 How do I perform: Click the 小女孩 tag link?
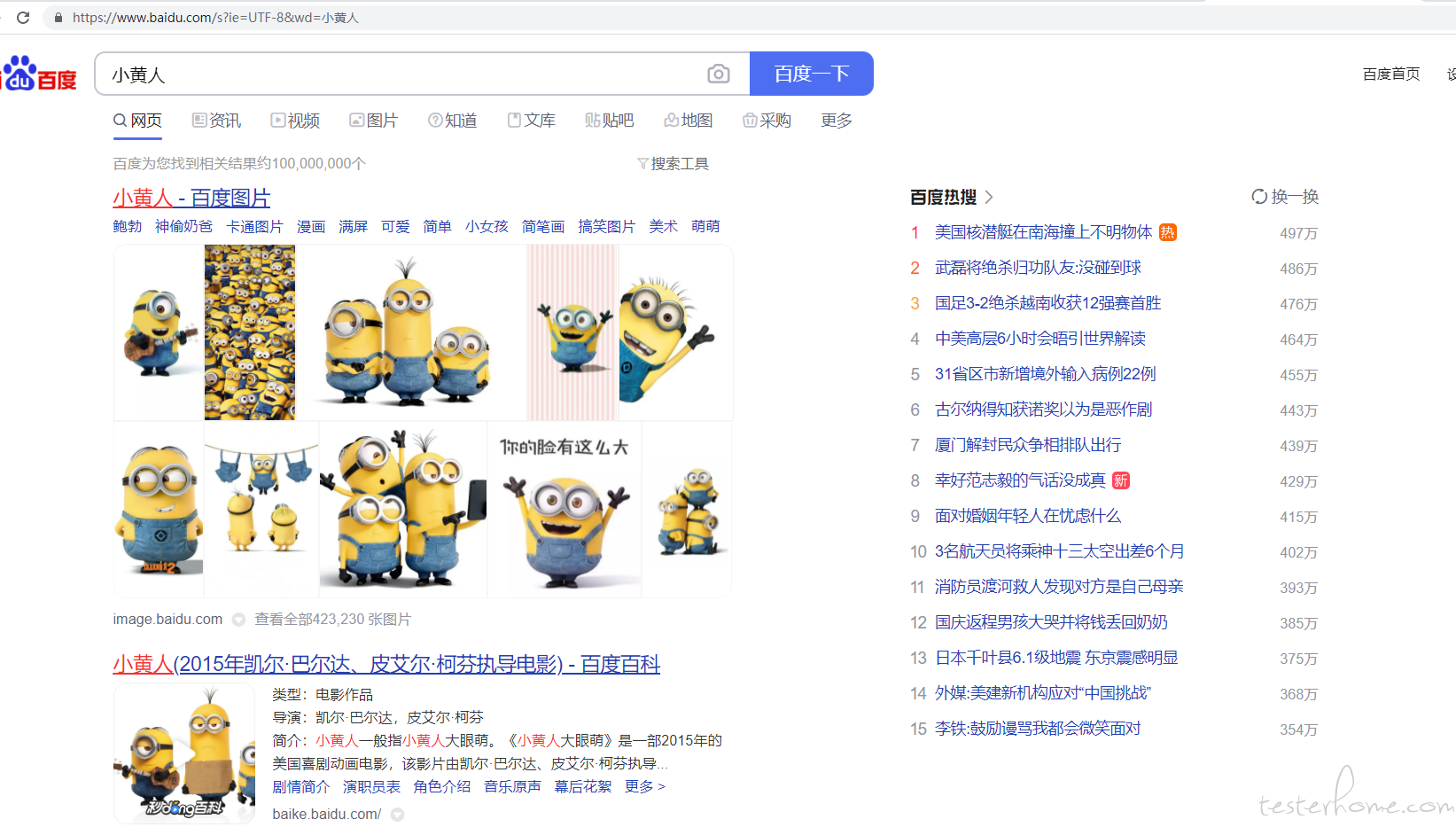[x=487, y=226]
